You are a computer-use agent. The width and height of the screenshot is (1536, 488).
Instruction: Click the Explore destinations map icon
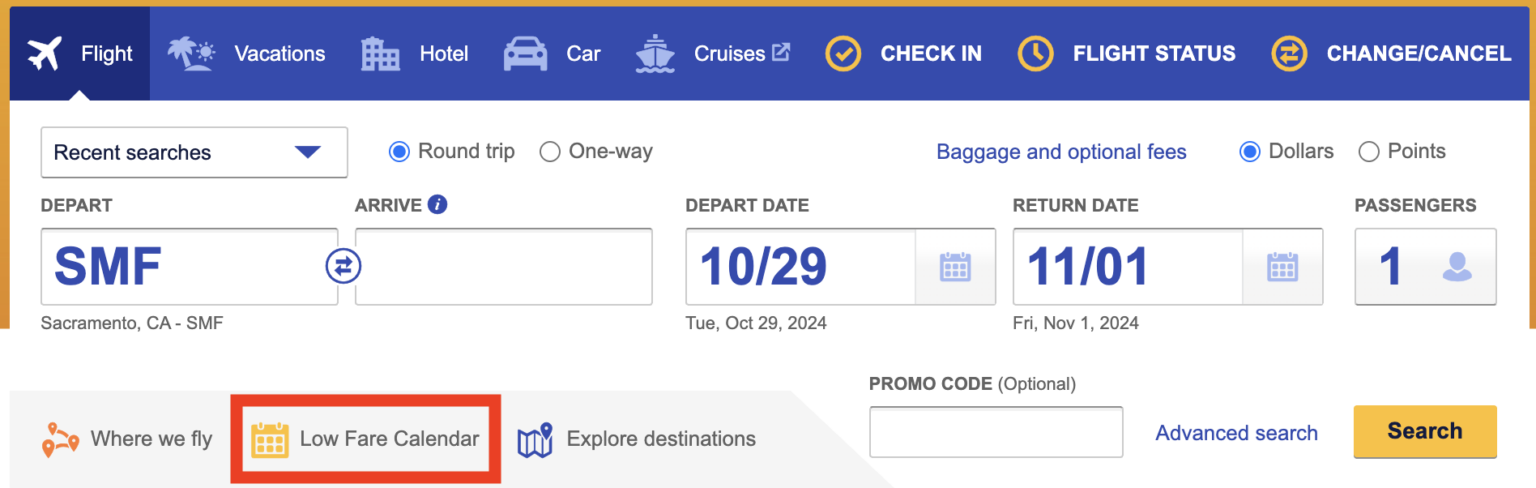(x=535, y=439)
